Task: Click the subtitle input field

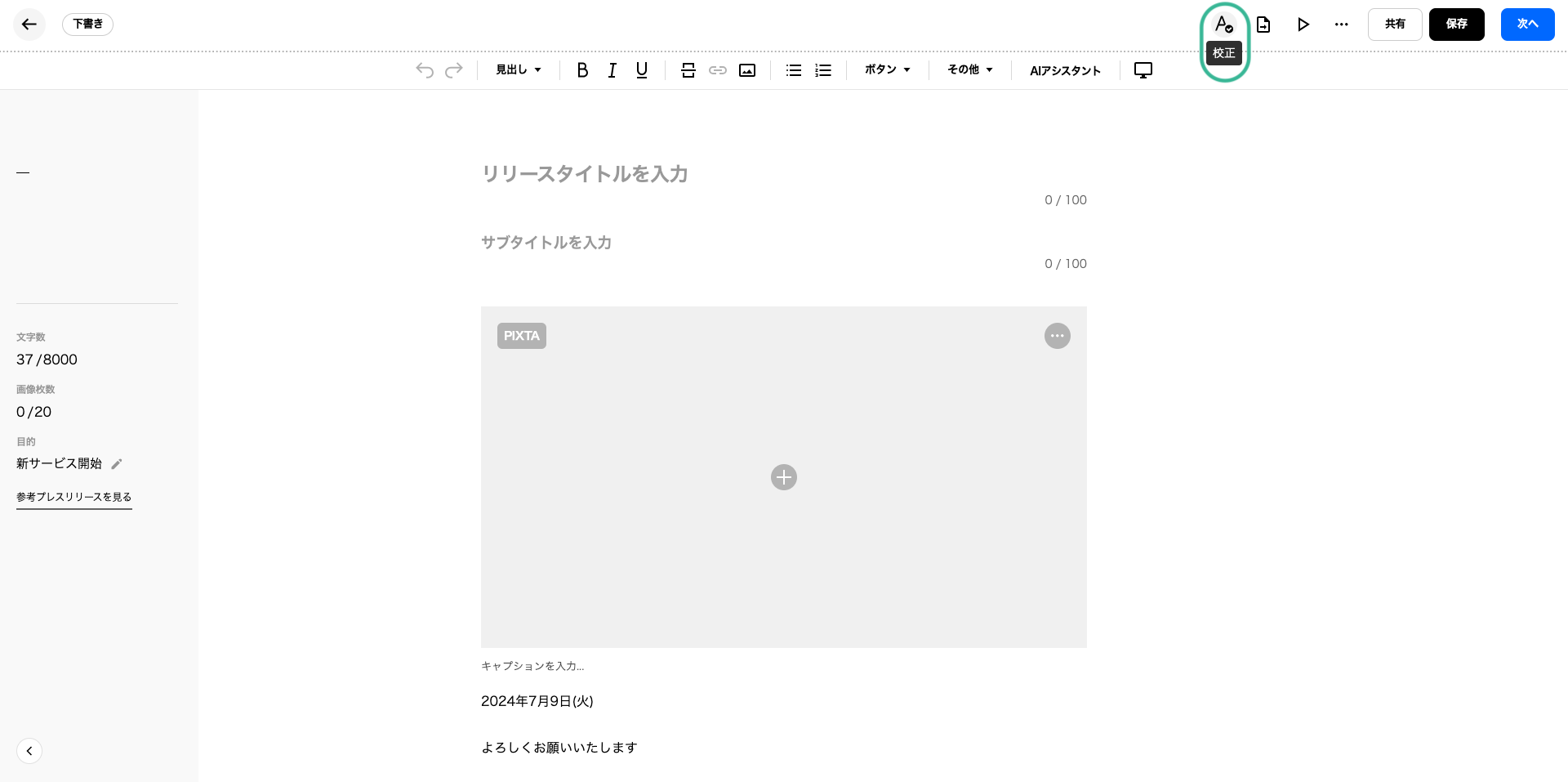Action: 784,243
